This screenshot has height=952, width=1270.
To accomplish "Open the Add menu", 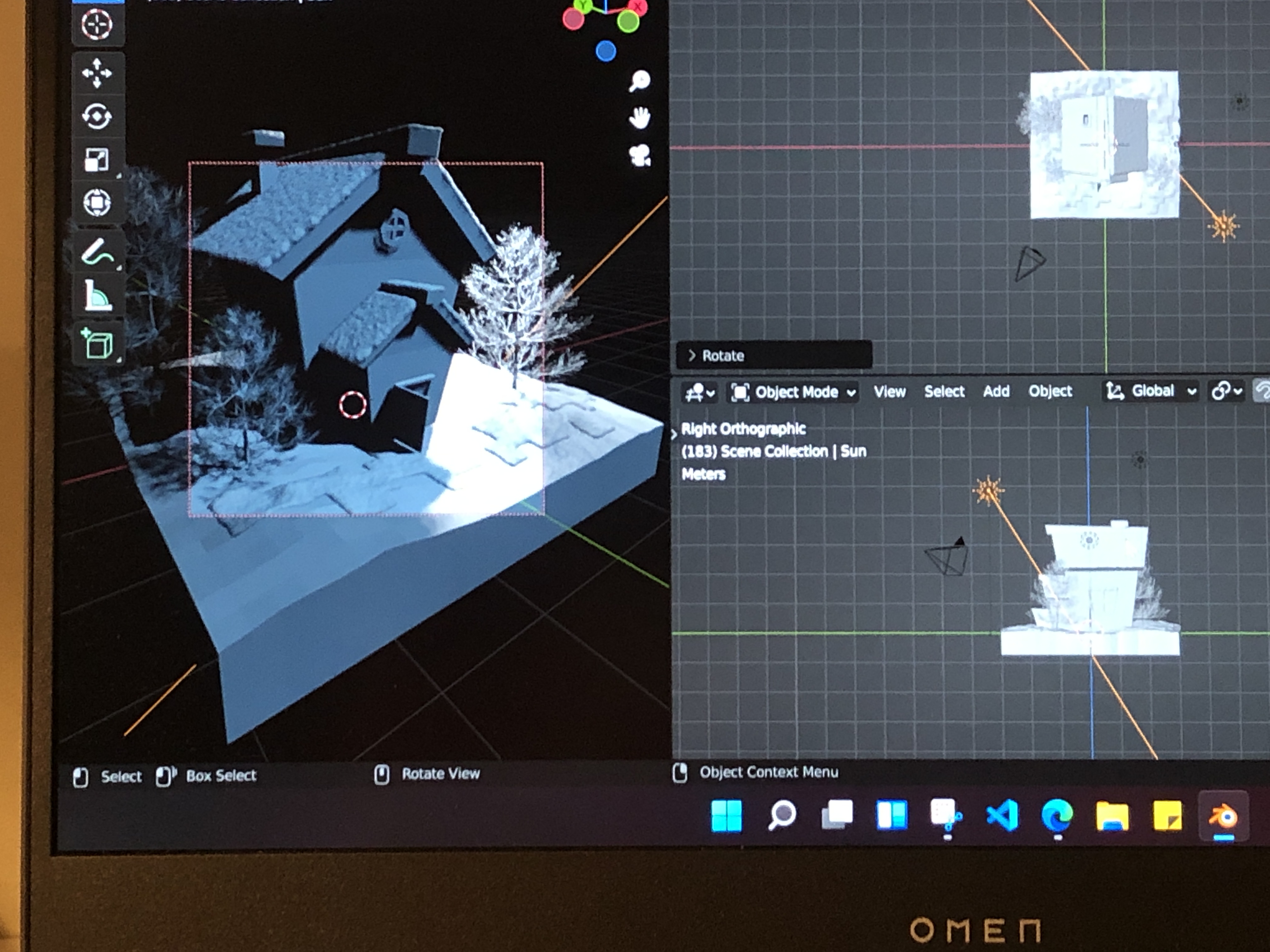I will 996,391.
